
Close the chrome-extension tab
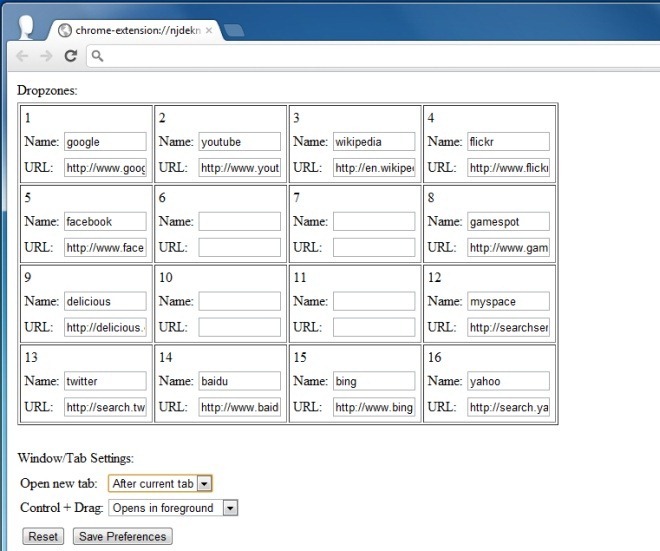[209, 30]
